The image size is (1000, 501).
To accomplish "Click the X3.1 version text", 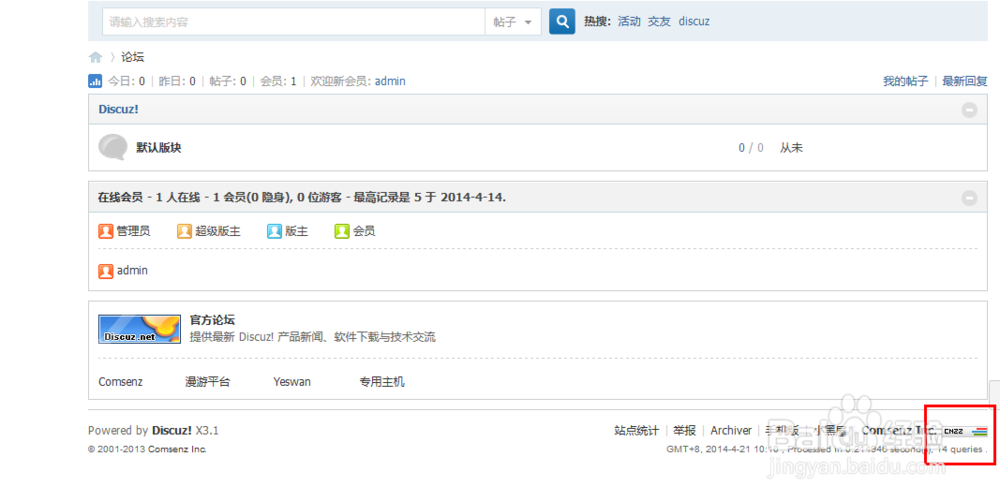I will pyautogui.click(x=207, y=430).
